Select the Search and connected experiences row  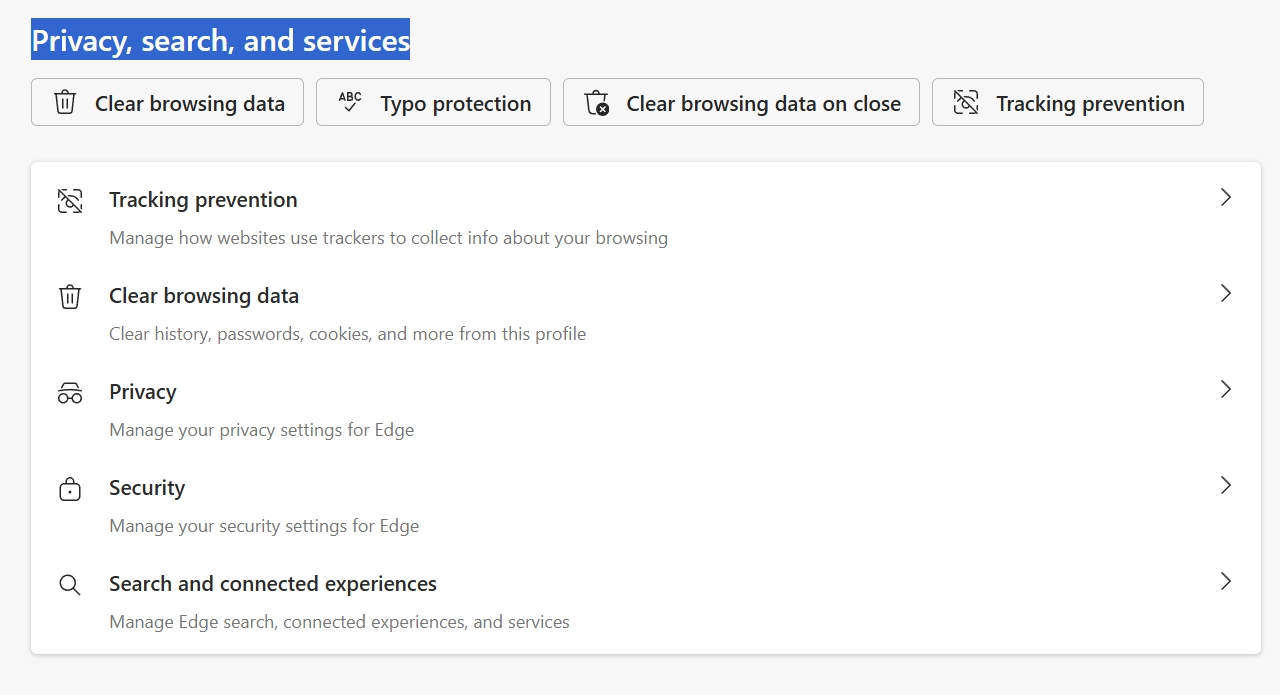pos(640,600)
